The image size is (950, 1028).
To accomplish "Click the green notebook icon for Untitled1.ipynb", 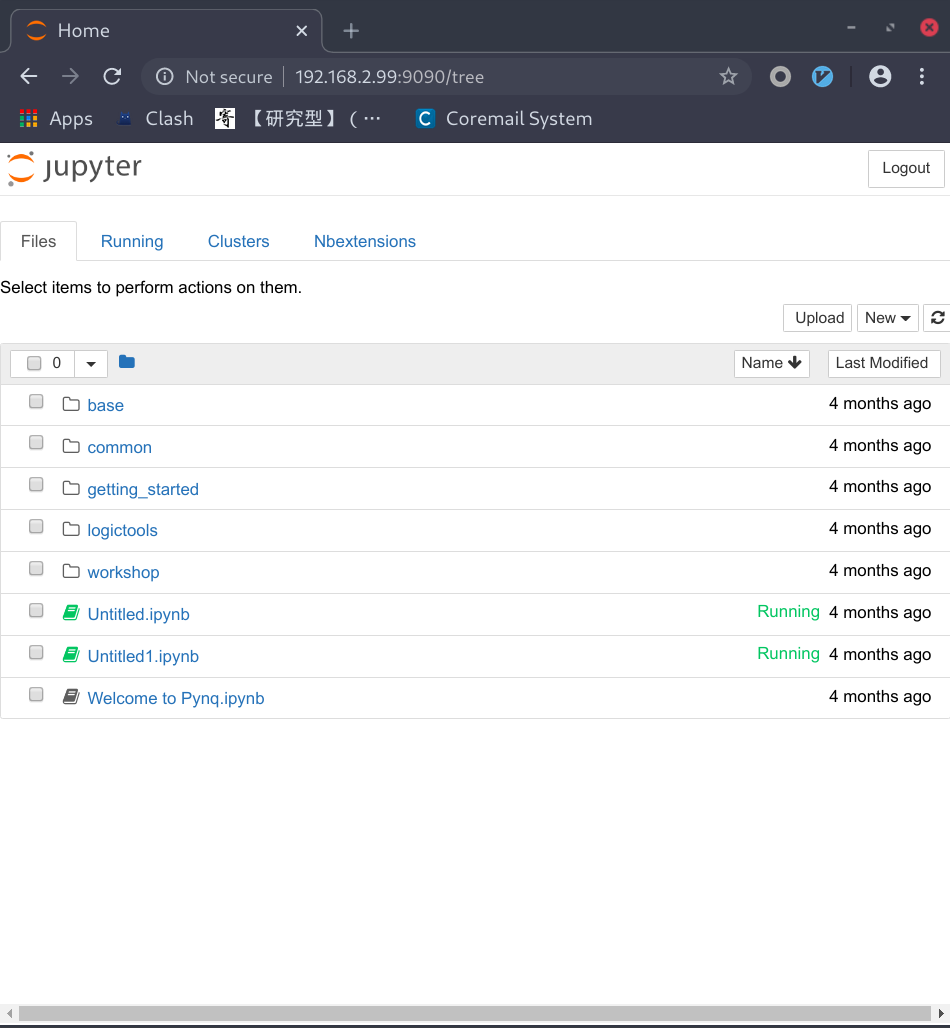I will click(71, 655).
